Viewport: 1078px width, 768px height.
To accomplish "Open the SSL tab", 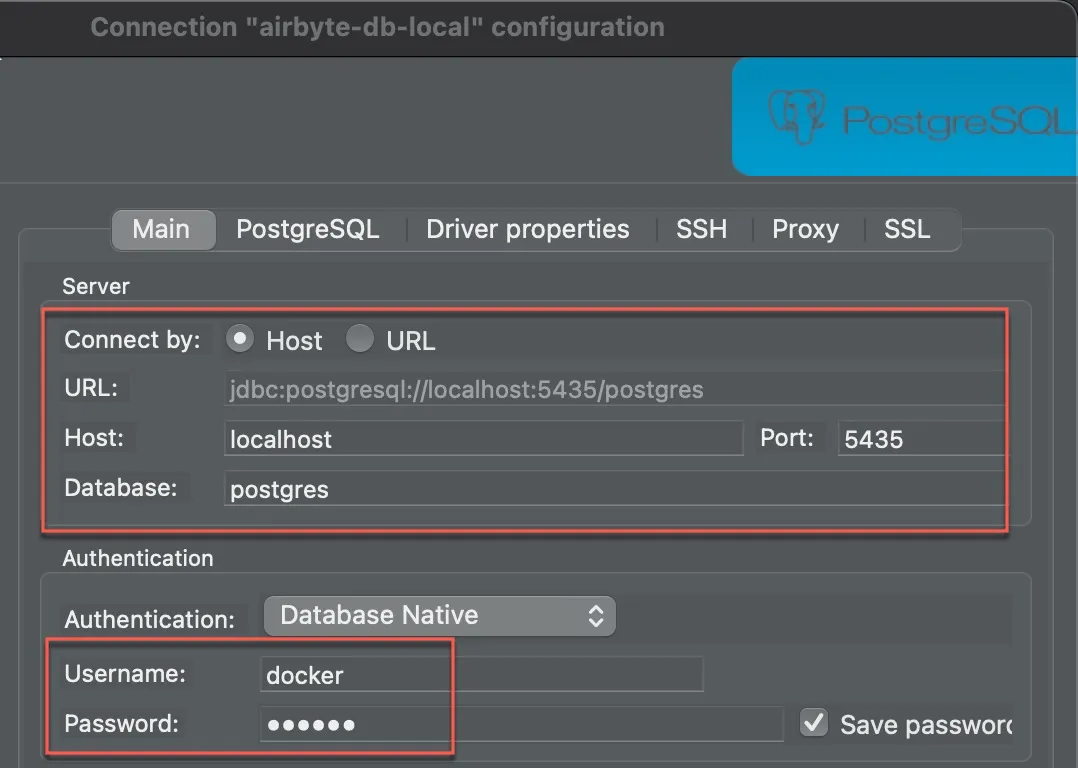I will (907, 230).
